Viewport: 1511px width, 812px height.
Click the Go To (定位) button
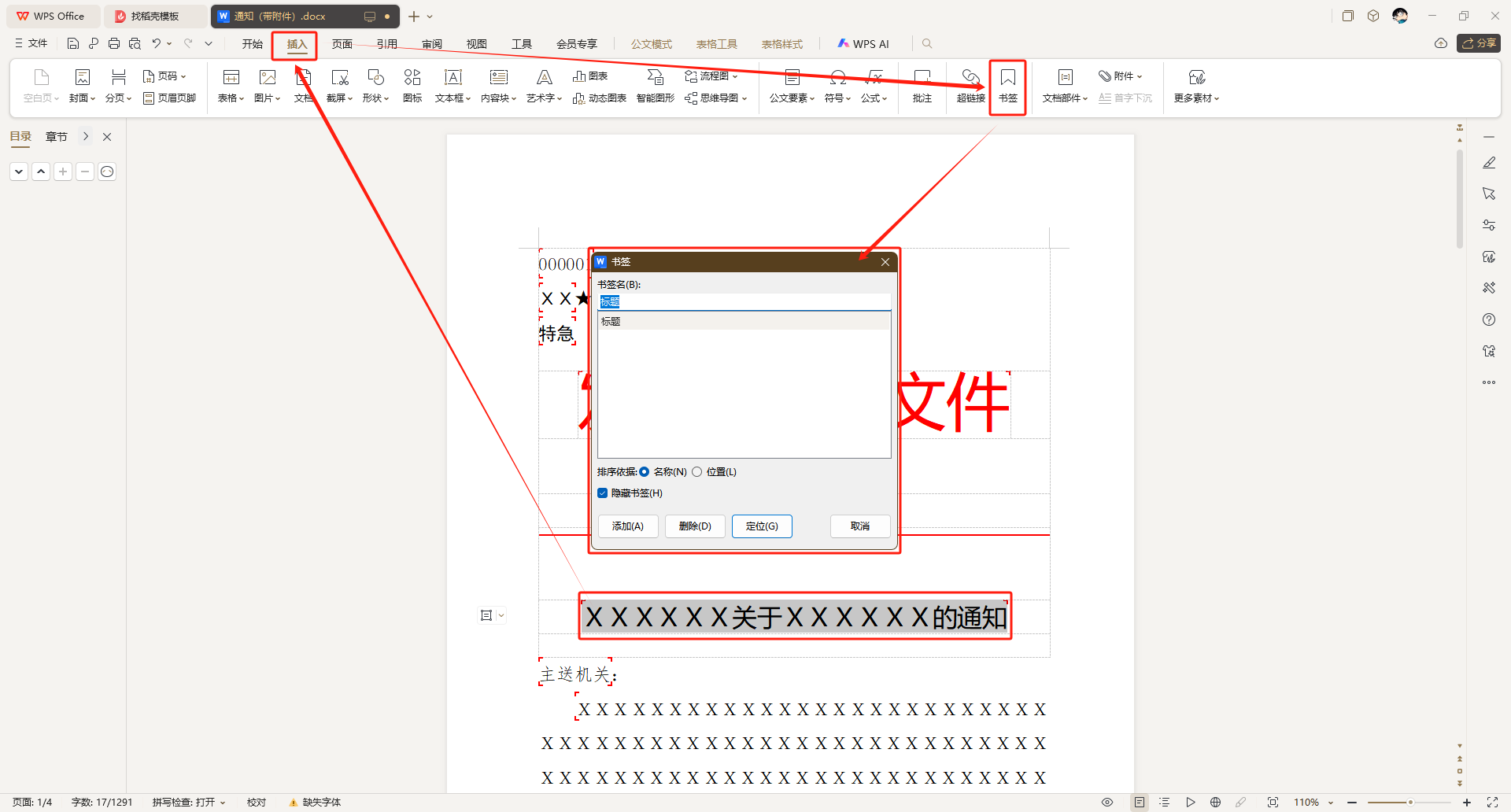tap(762, 526)
